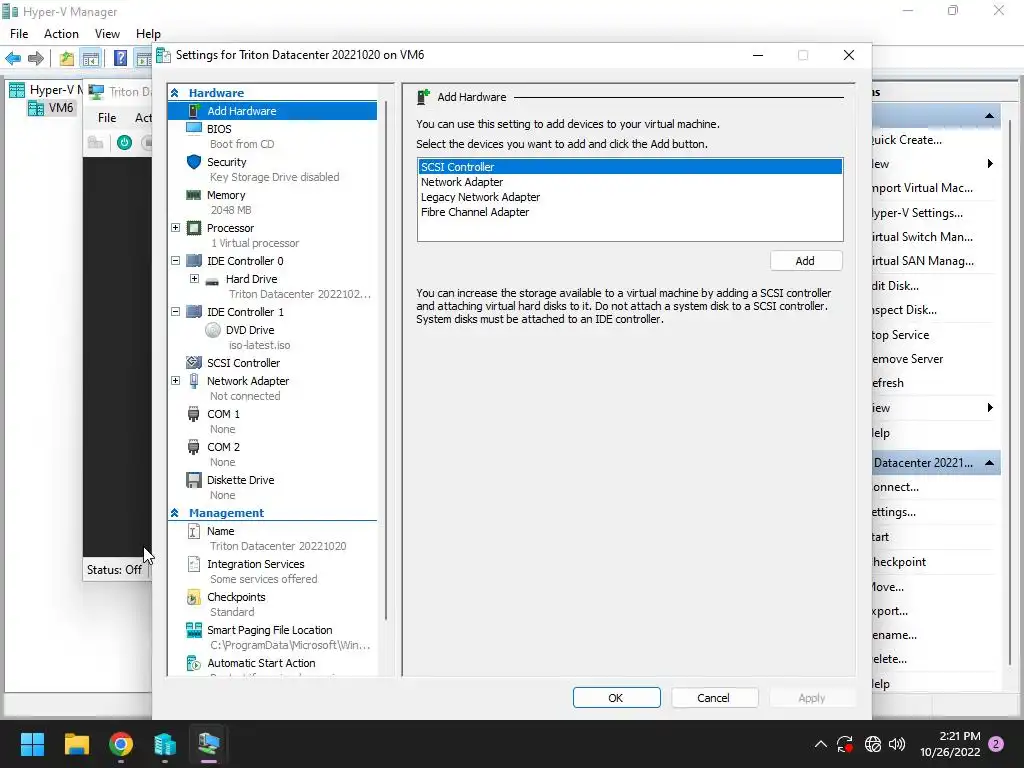Expand the Hard Drive node

click(x=194, y=279)
